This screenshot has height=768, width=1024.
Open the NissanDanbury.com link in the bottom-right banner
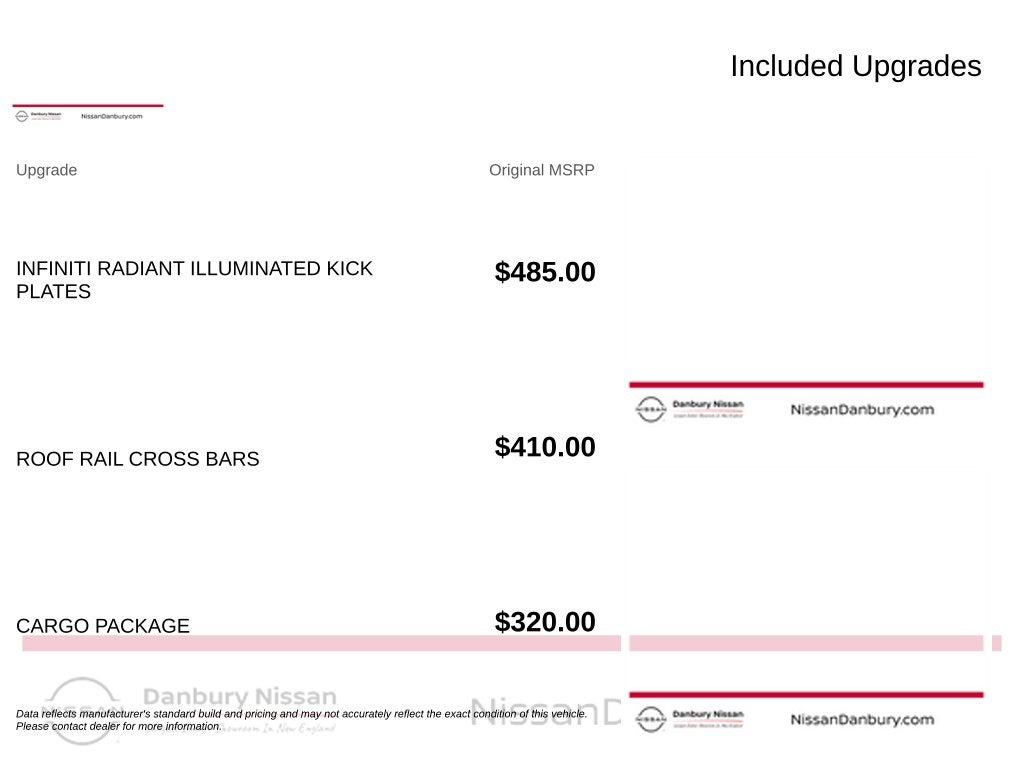pos(862,719)
